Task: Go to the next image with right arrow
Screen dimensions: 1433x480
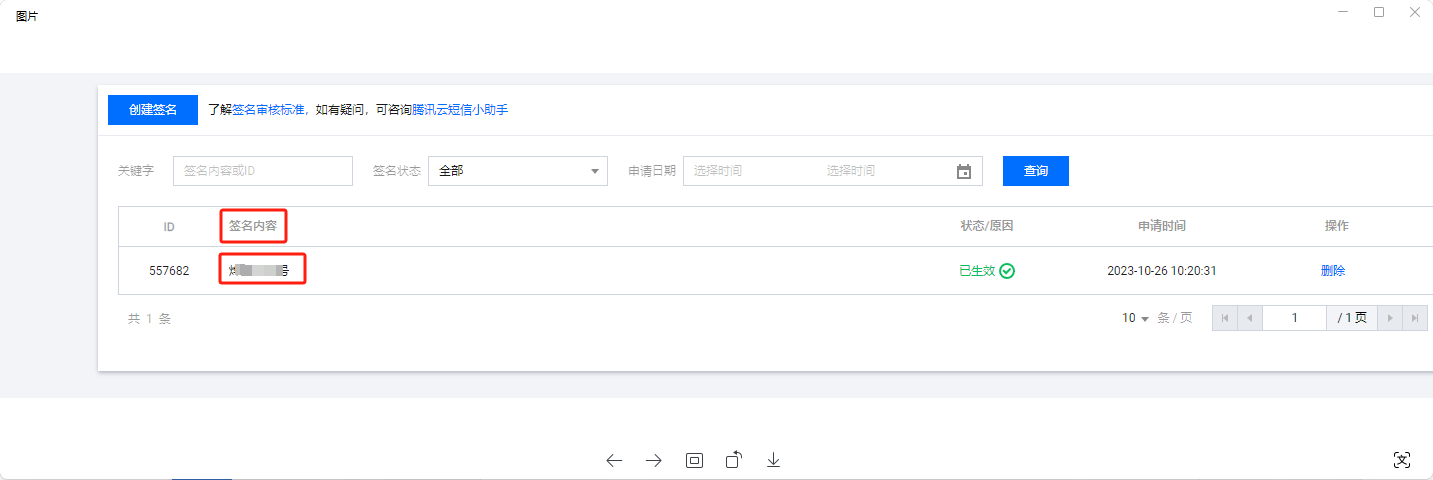Action: (x=654, y=460)
